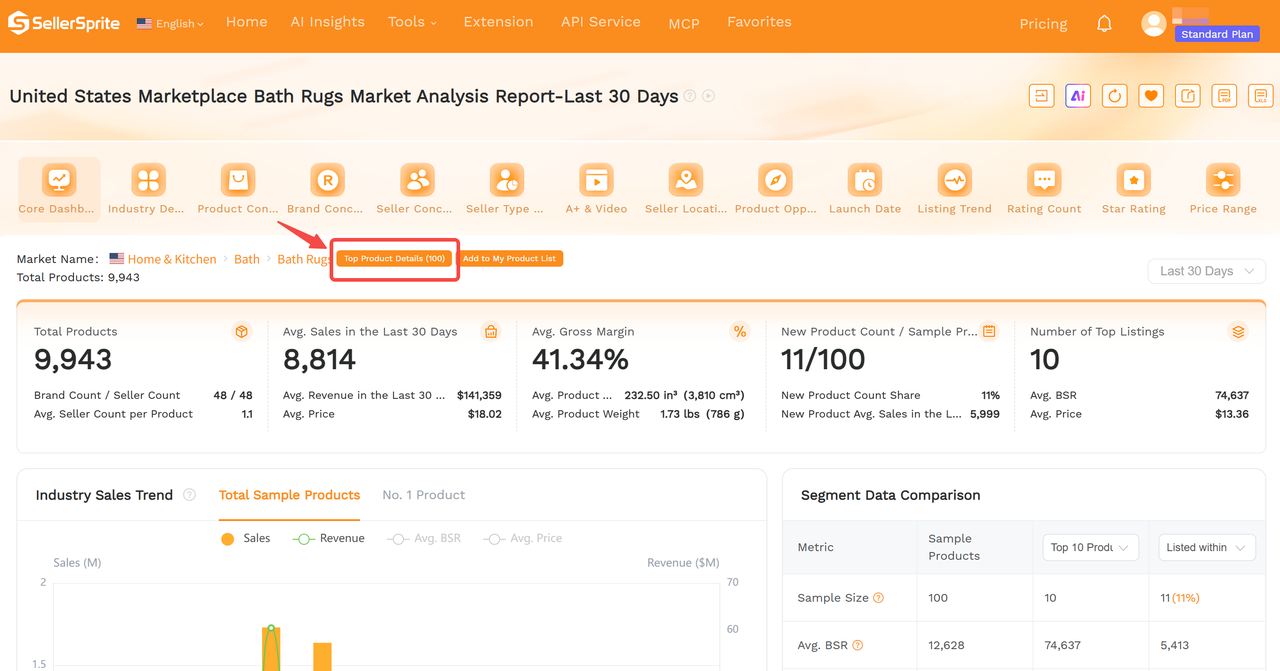The height and width of the screenshot is (671, 1280).
Task: Click the Total Products cube icon
Action: tap(241, 332)
